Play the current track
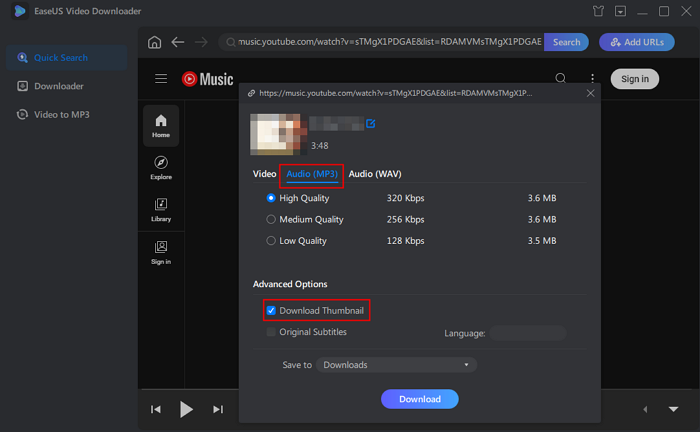700x432 pixels. pos(186,409)
